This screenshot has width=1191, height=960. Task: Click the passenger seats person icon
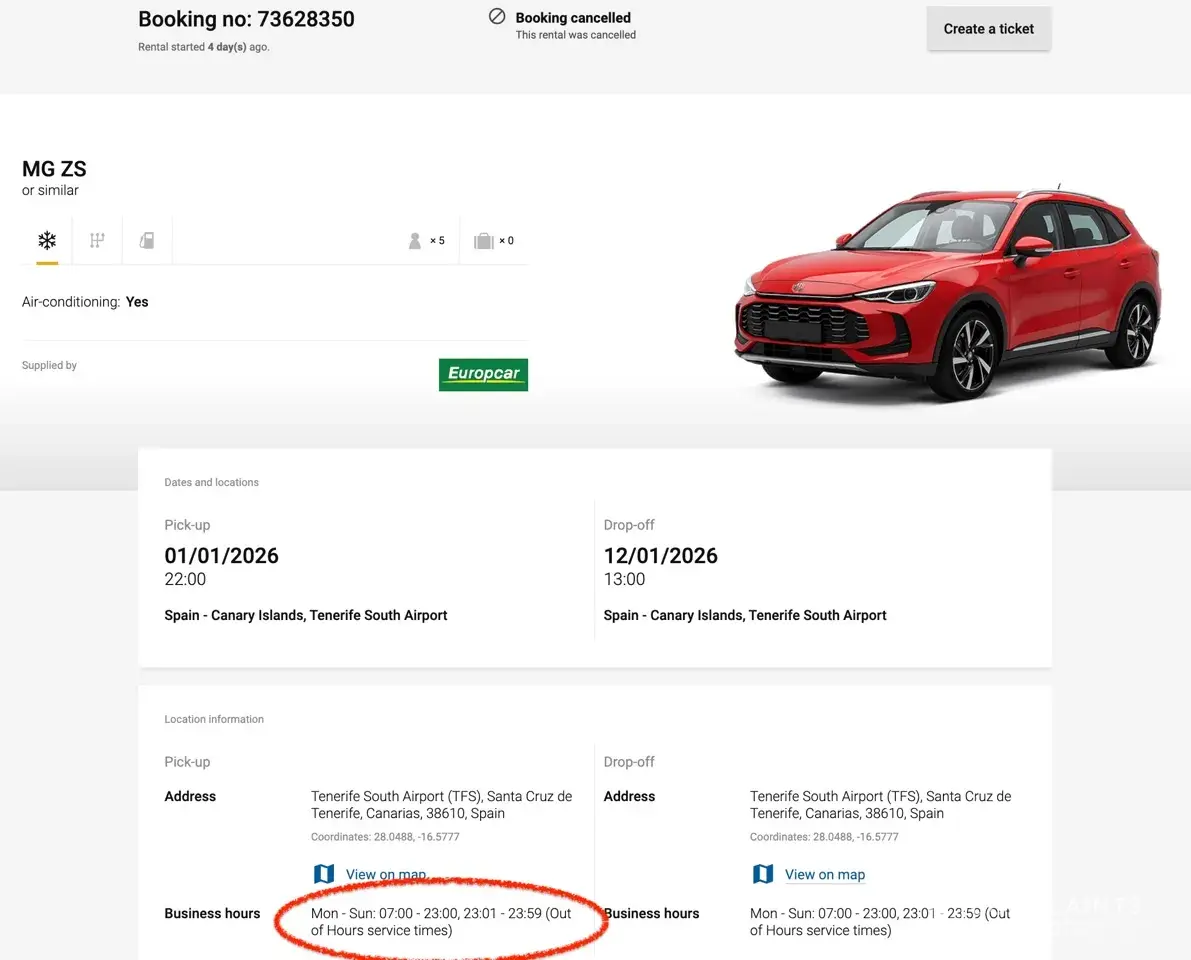[x=415, y=241]
